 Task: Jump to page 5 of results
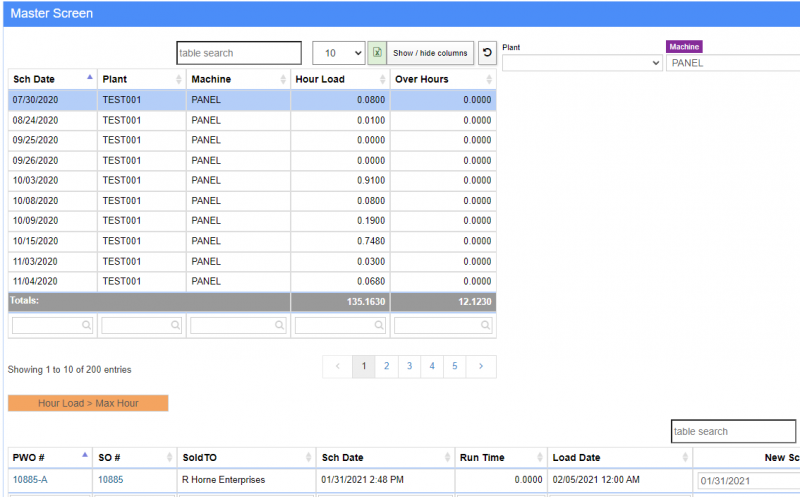pyautogui.click(x=454, y=367)
